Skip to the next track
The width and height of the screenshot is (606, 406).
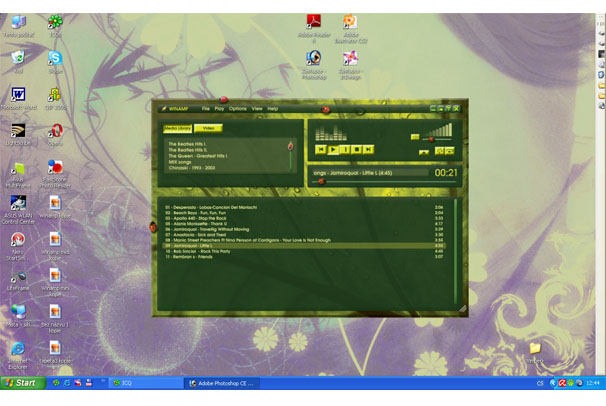368,149
